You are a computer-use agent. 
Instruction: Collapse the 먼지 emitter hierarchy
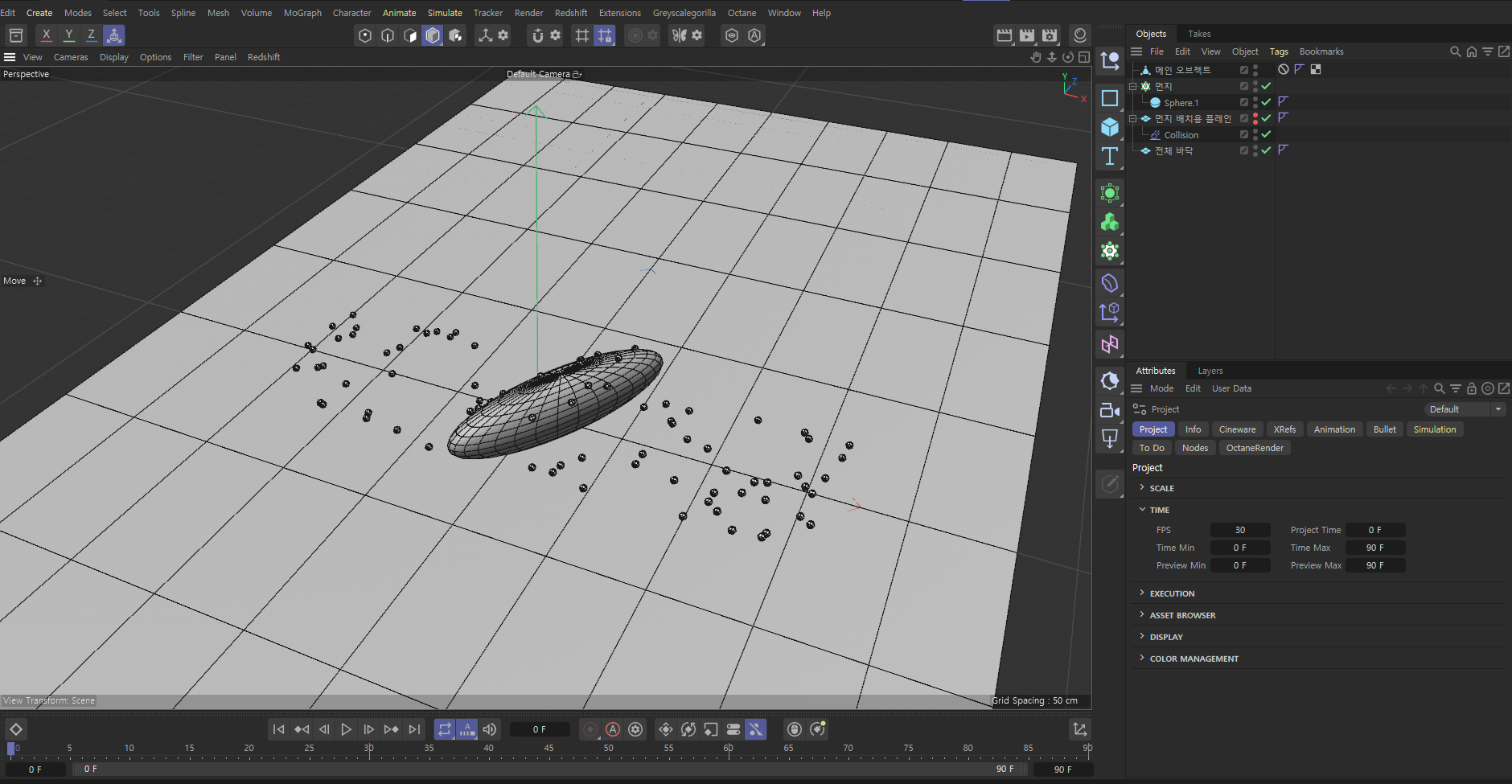point(1133,86)
